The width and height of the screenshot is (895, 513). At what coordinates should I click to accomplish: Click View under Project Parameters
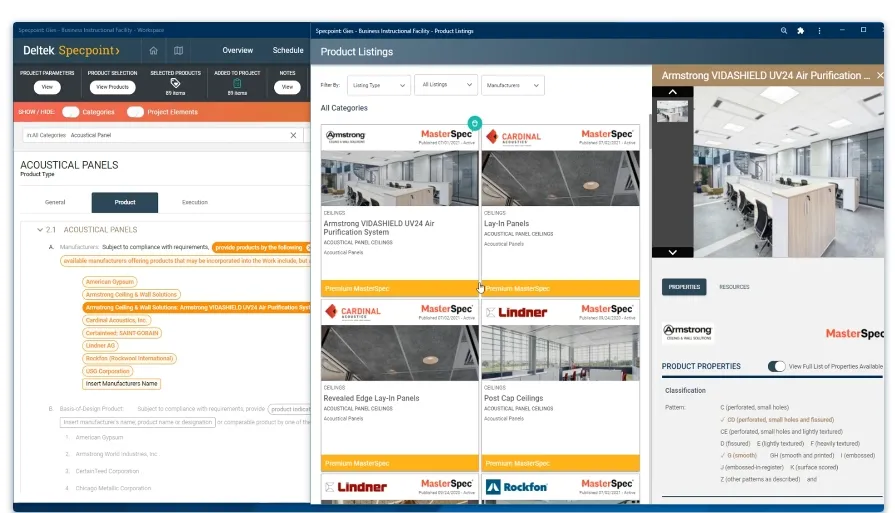click(x=47, y=87)
